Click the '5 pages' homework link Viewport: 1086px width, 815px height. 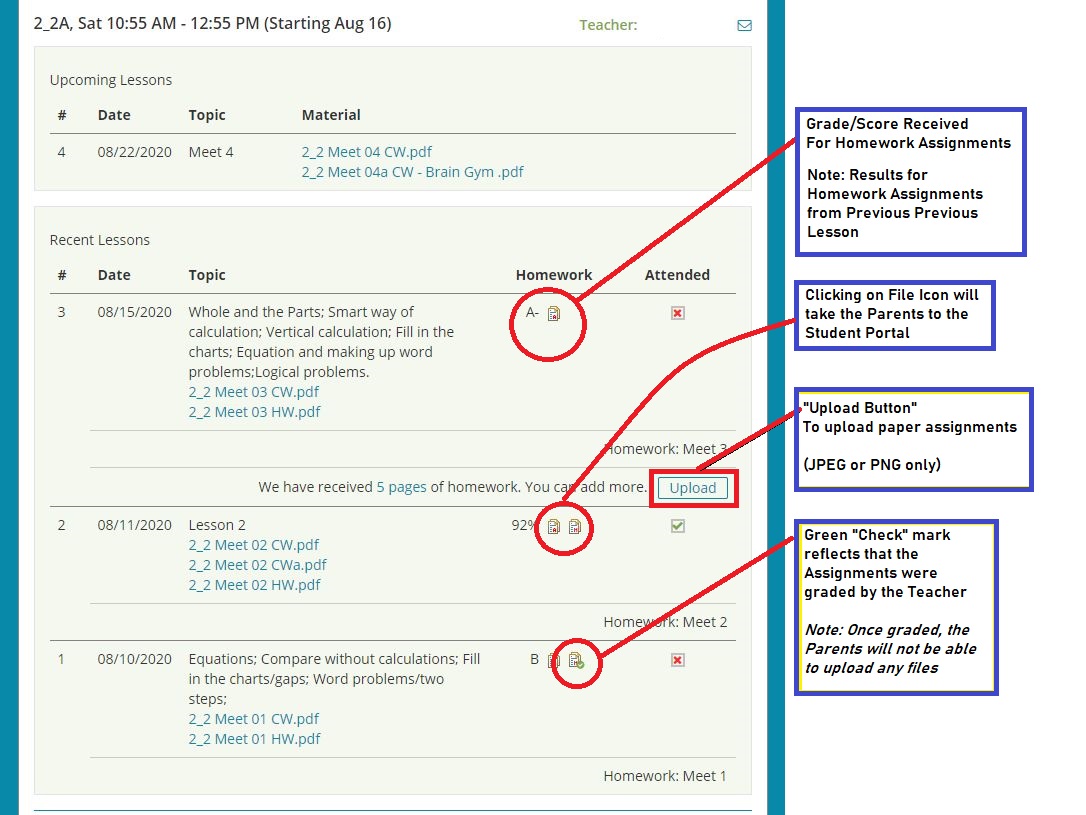tap(401, 487)
